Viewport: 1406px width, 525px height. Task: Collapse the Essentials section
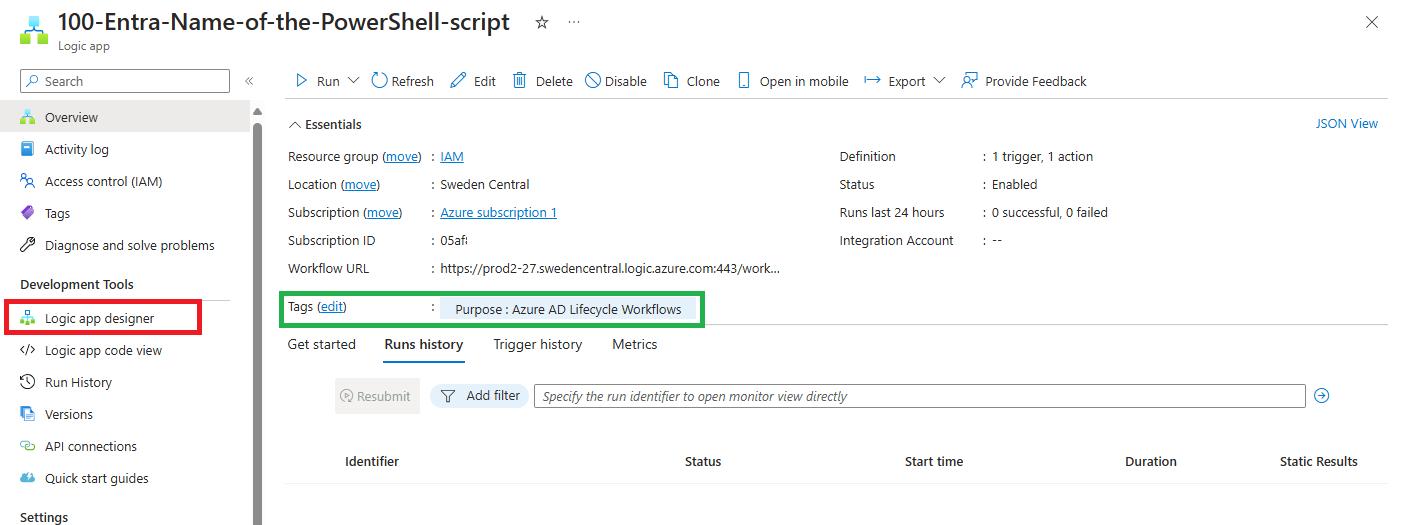(294, 125)
